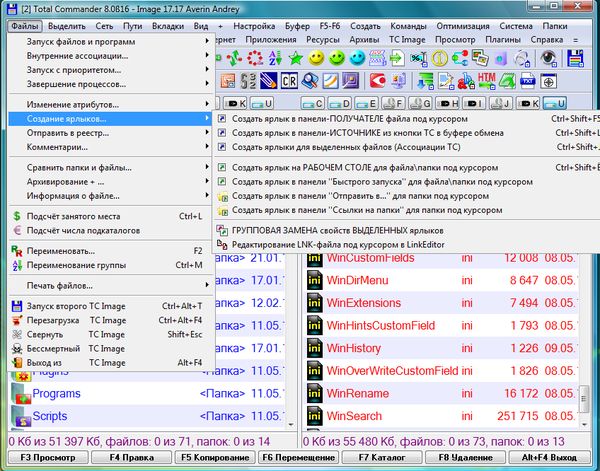
Task: Choose Подсчёт занятого места menu entry
Action: point(111,216)
